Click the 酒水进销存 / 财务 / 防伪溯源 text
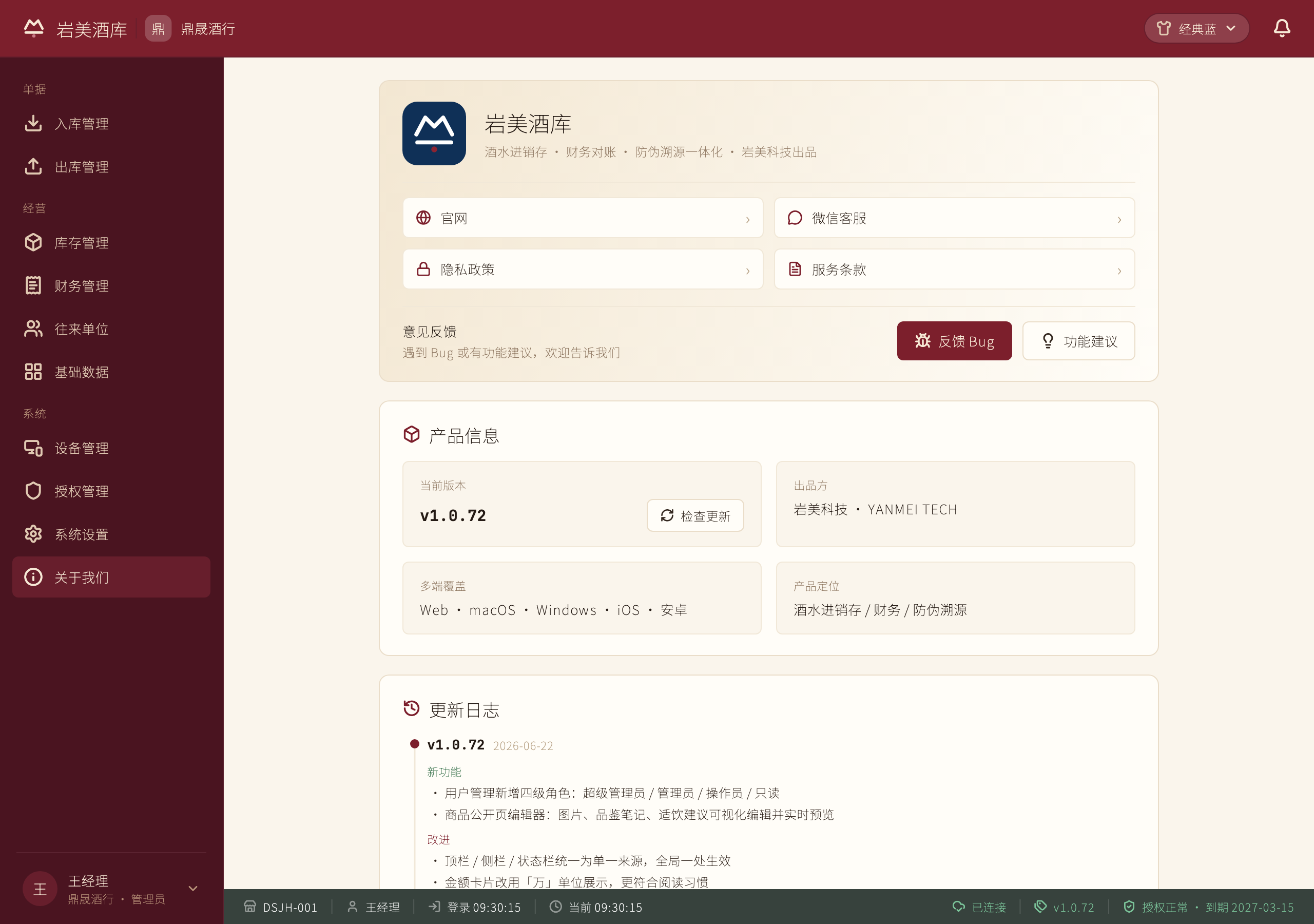1314x924 pixels. coord(880,610)
